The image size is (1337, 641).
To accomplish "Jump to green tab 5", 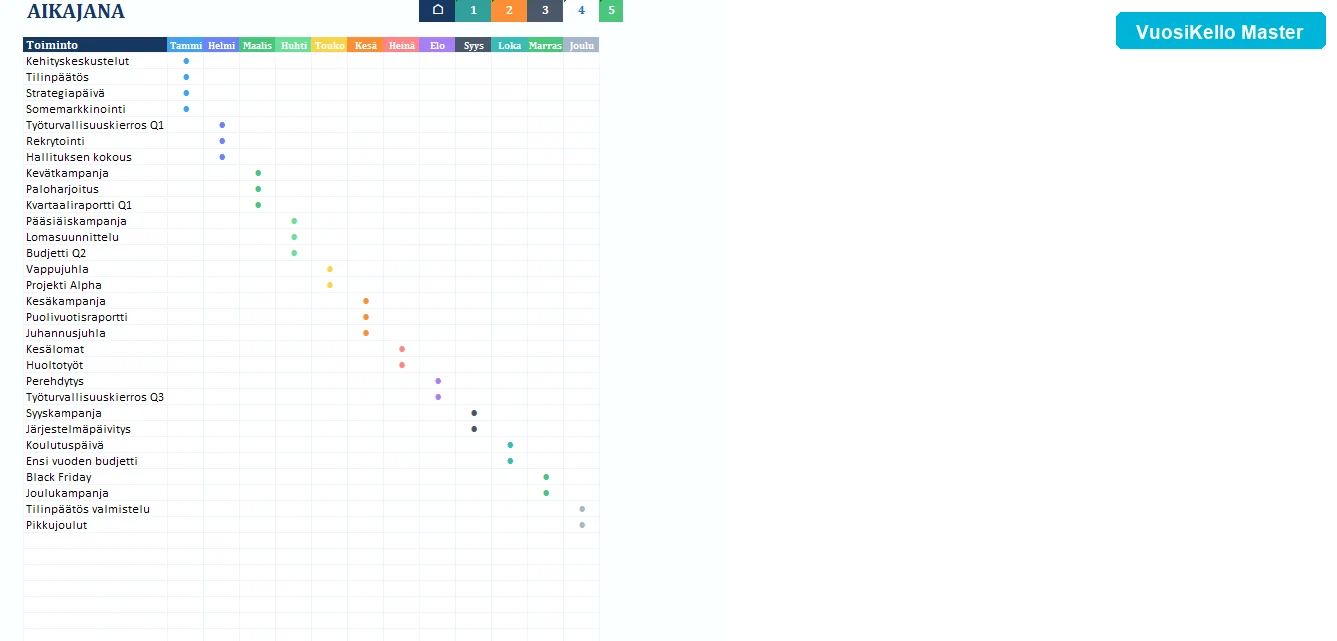I will coord(611,11).
